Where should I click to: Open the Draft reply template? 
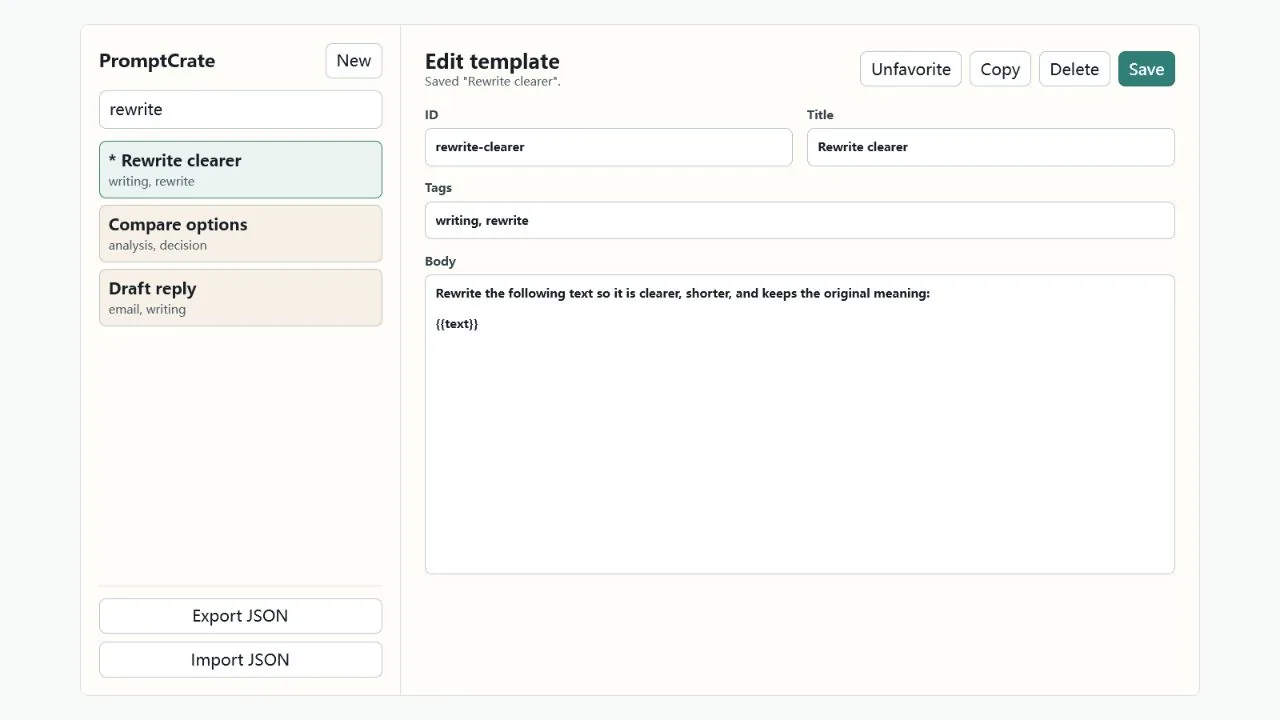[241, 298]
